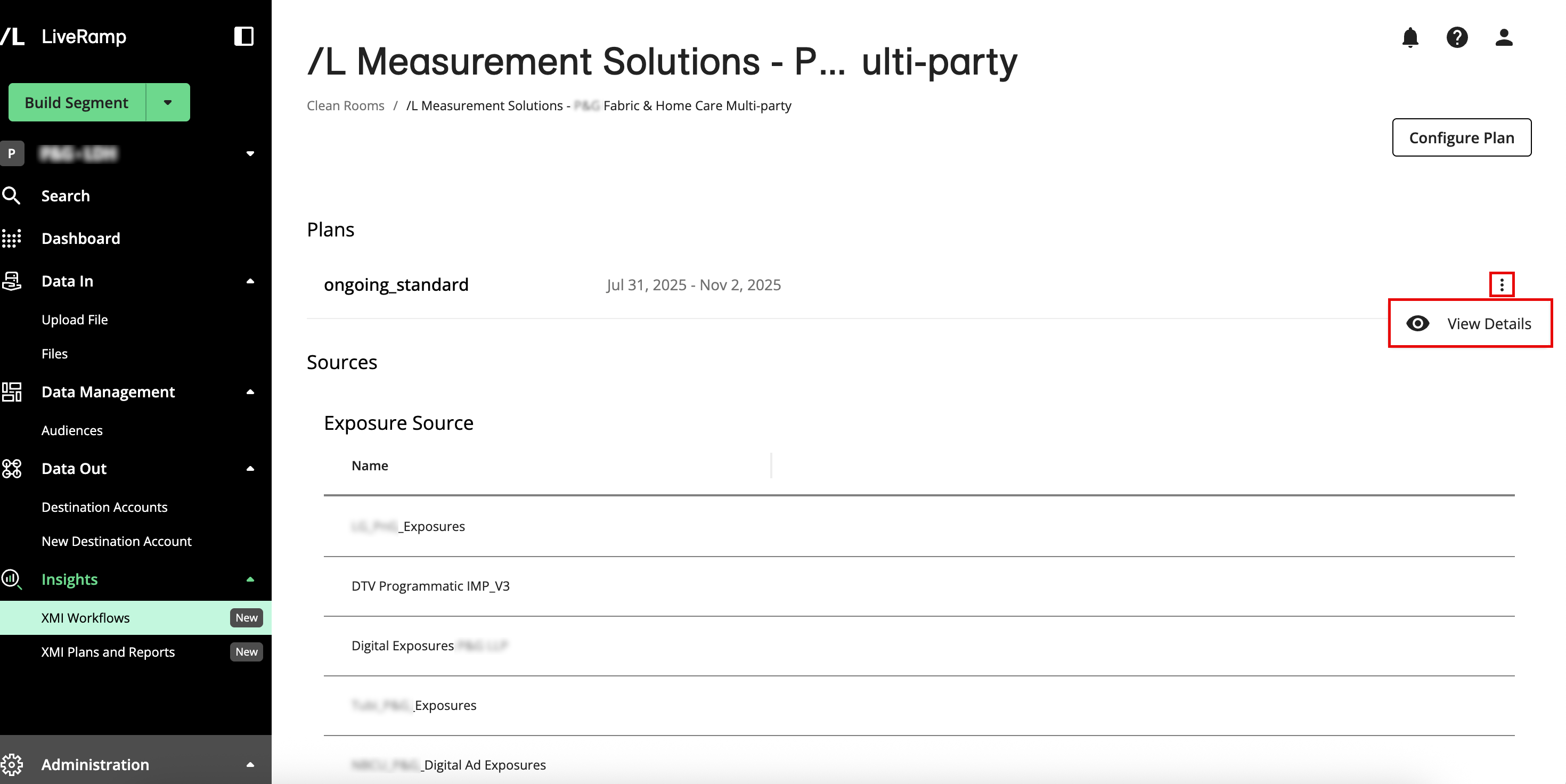Open the user profile icon
Viewport: 1566px width, 784px height.
tap(1503, 38)
